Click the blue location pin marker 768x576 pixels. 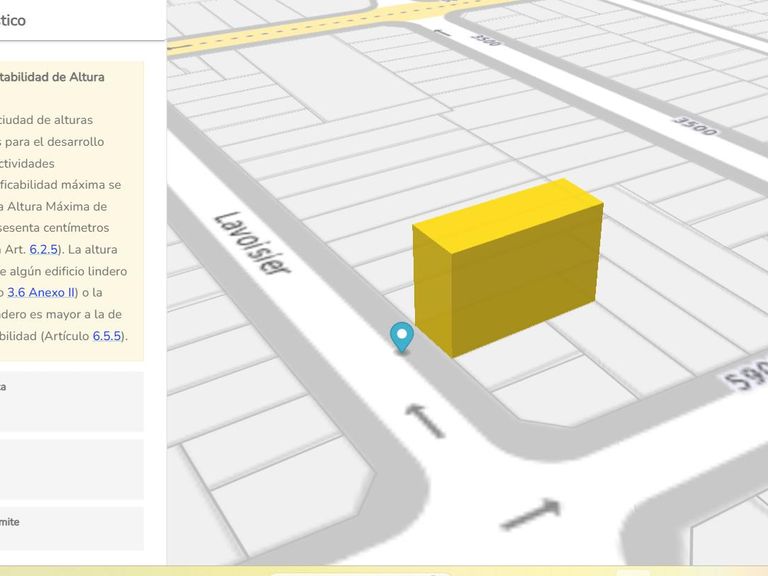coord(402,337)
